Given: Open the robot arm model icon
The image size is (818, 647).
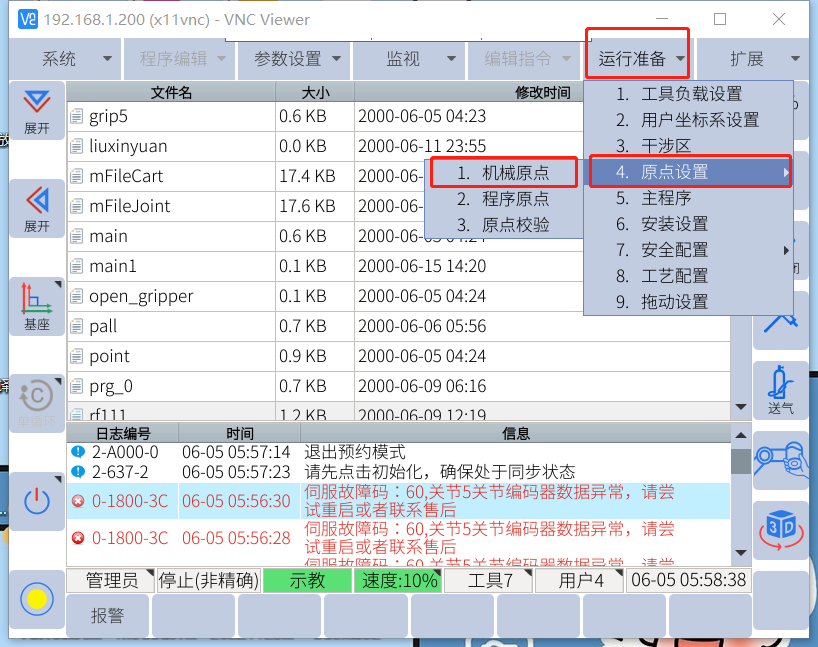Looking at the screenshot, I should pyautogui.click(x=781, y=459).
